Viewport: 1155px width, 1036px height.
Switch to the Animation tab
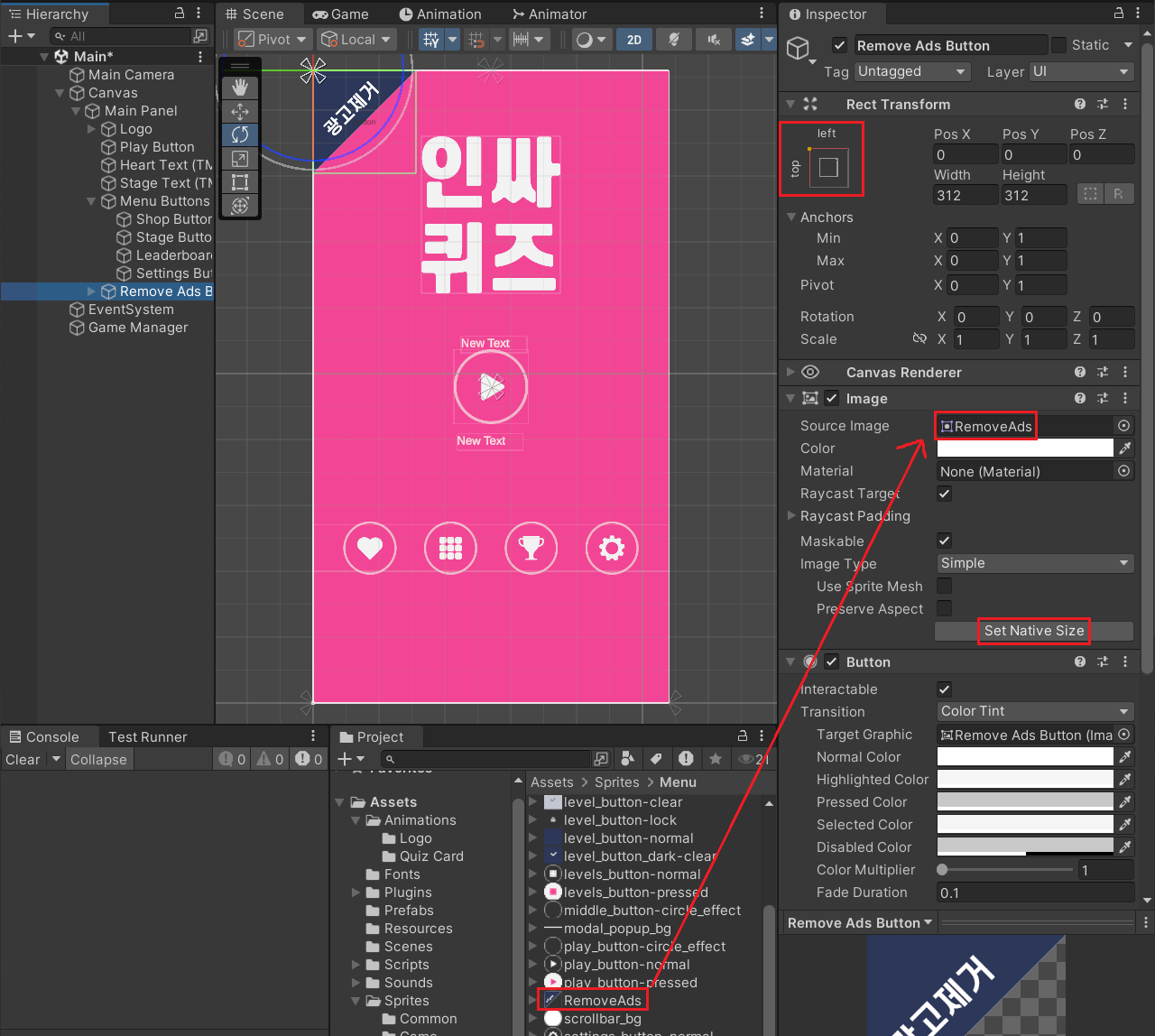(440, 14)
